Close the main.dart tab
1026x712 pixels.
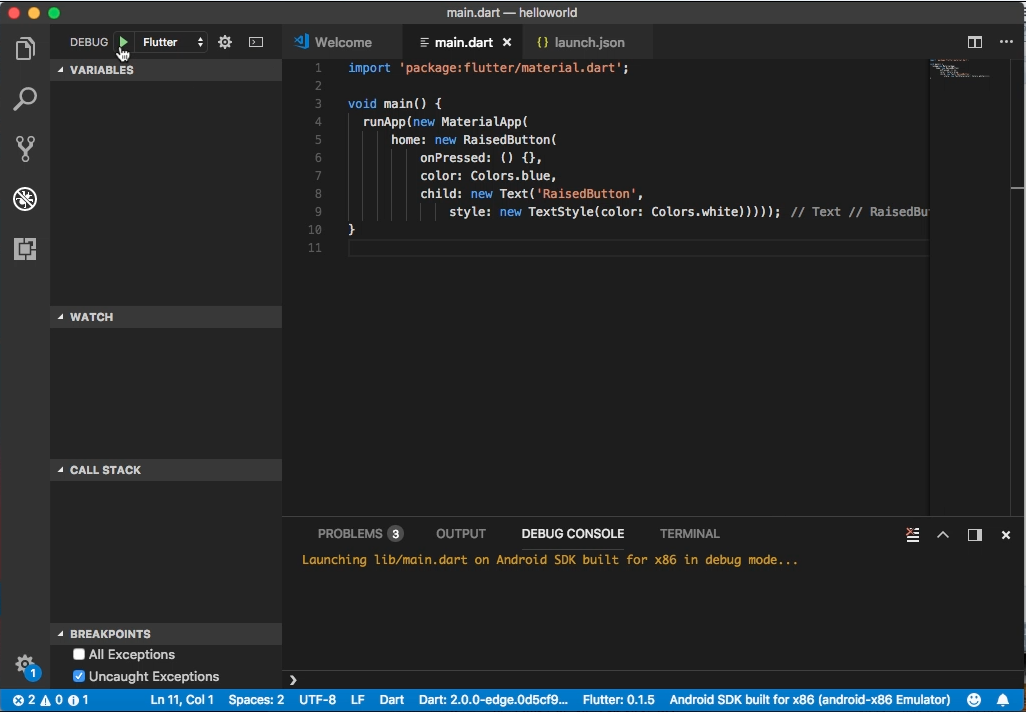pyautogui.click(x=506, y=42)
